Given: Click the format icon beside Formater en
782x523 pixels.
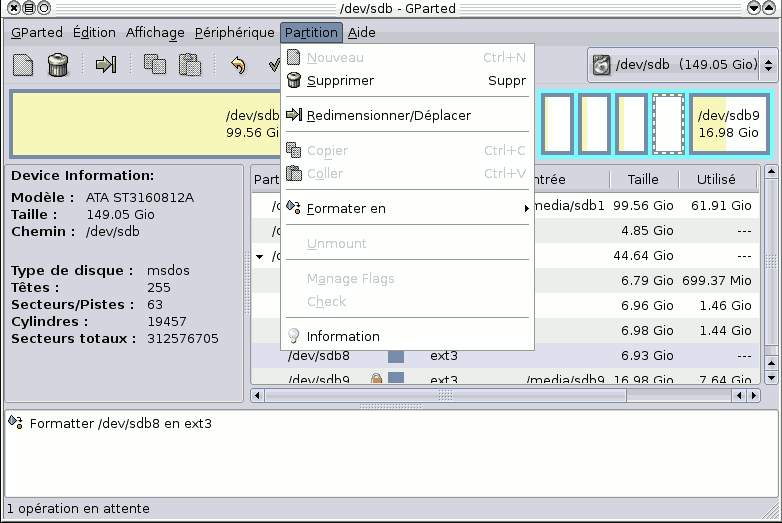Looking at the screenshot, I should [294, 207].
